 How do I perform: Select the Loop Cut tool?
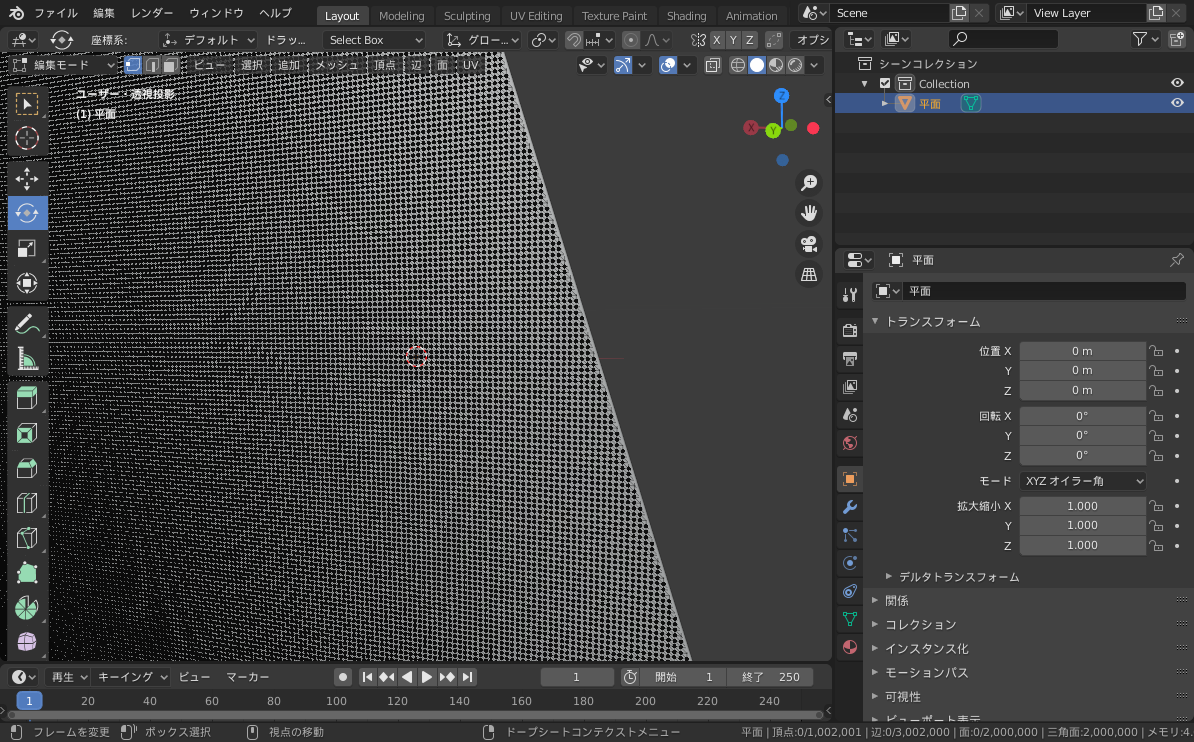[x=27, y=503]
